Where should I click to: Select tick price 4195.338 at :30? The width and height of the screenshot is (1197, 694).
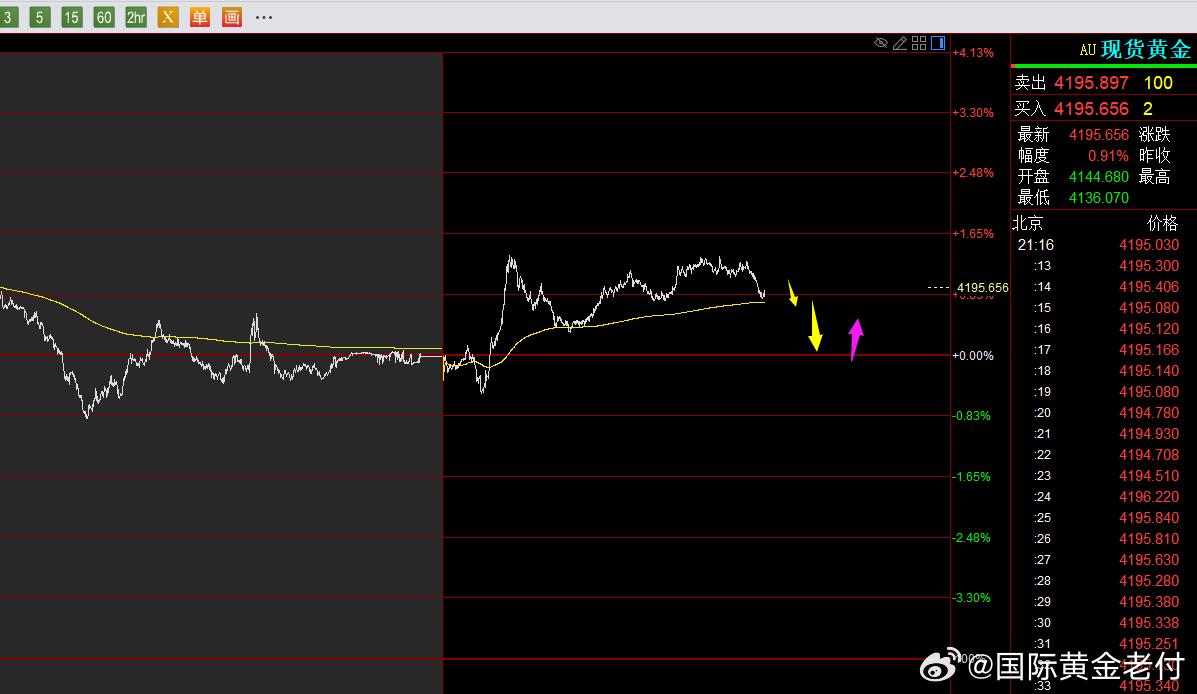click(1149, 623)
